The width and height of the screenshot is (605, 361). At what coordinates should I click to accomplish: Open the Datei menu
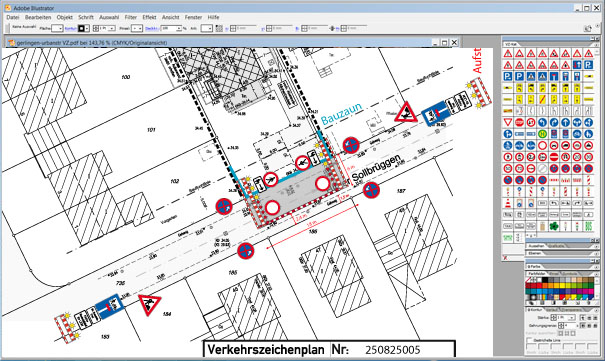(x=12, y=17)
